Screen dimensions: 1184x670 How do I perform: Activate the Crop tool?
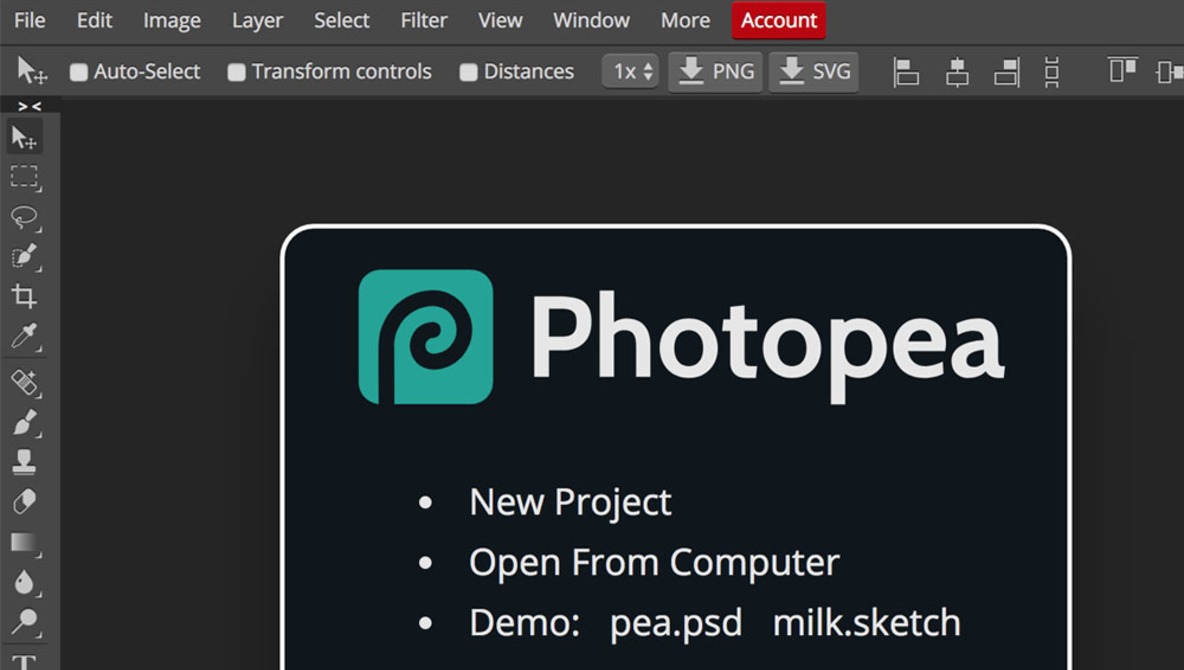[24, 296]
